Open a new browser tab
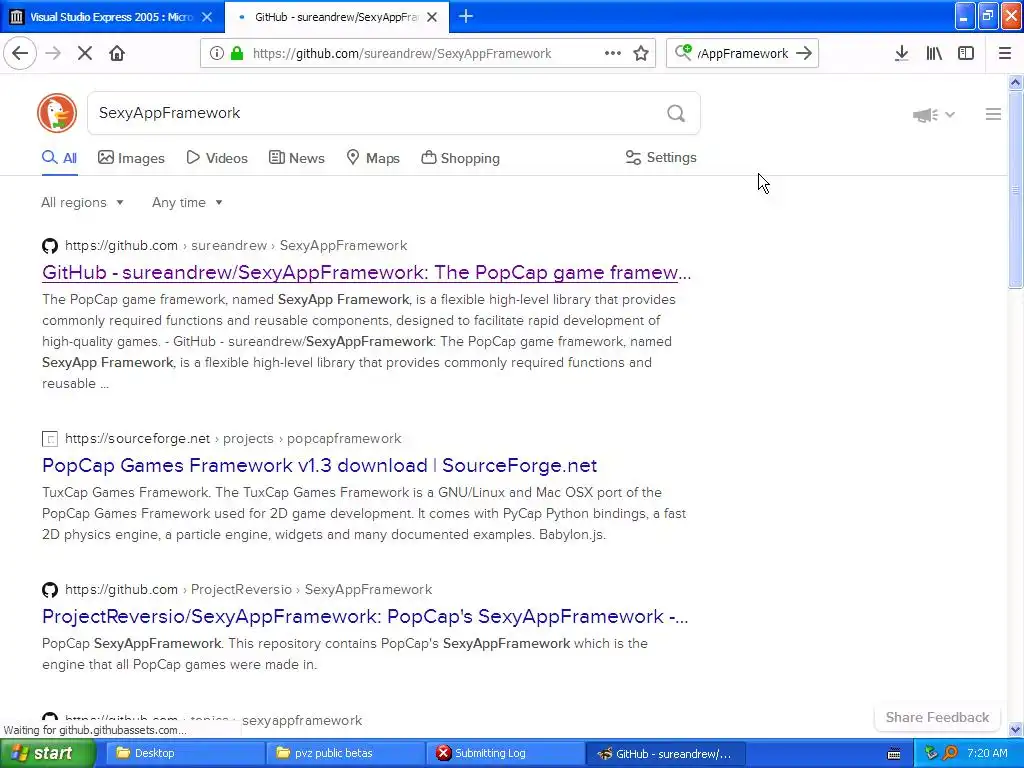Screen dimensions: 1024x768 click(466, 17)
